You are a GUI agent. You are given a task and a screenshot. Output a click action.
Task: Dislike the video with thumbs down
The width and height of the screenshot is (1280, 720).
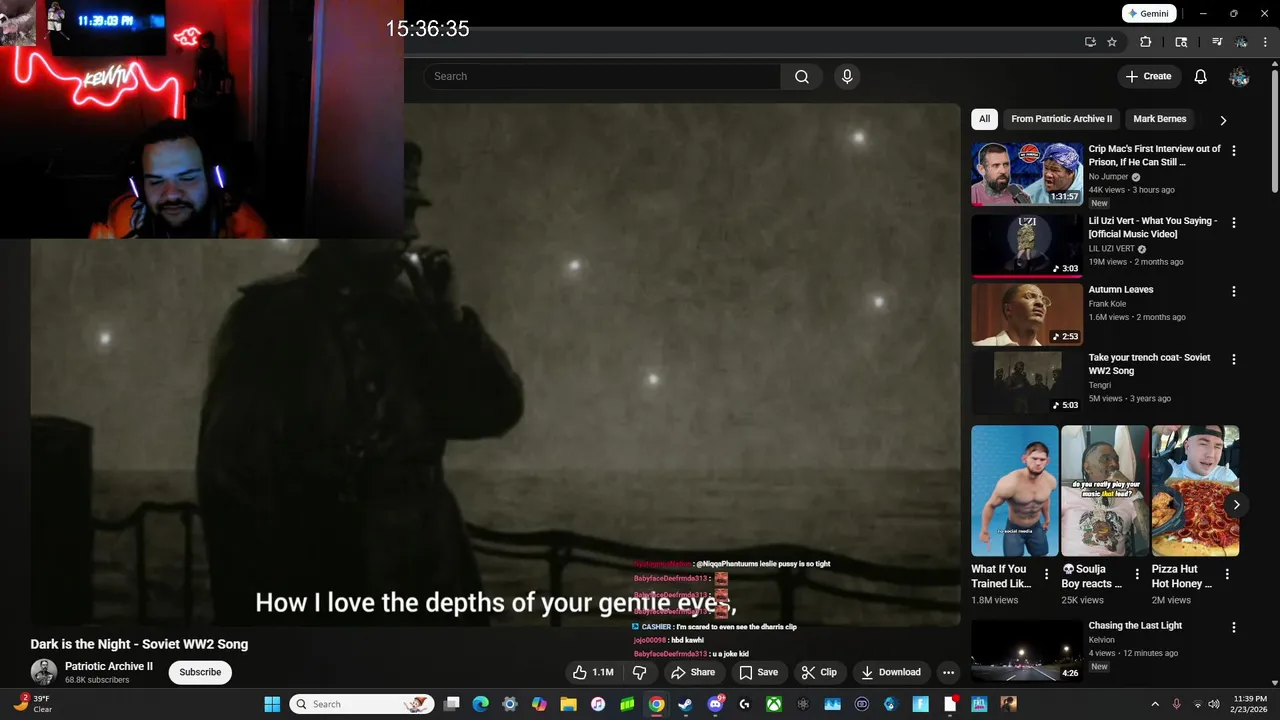pyautogui.click(x=640, y=673)
